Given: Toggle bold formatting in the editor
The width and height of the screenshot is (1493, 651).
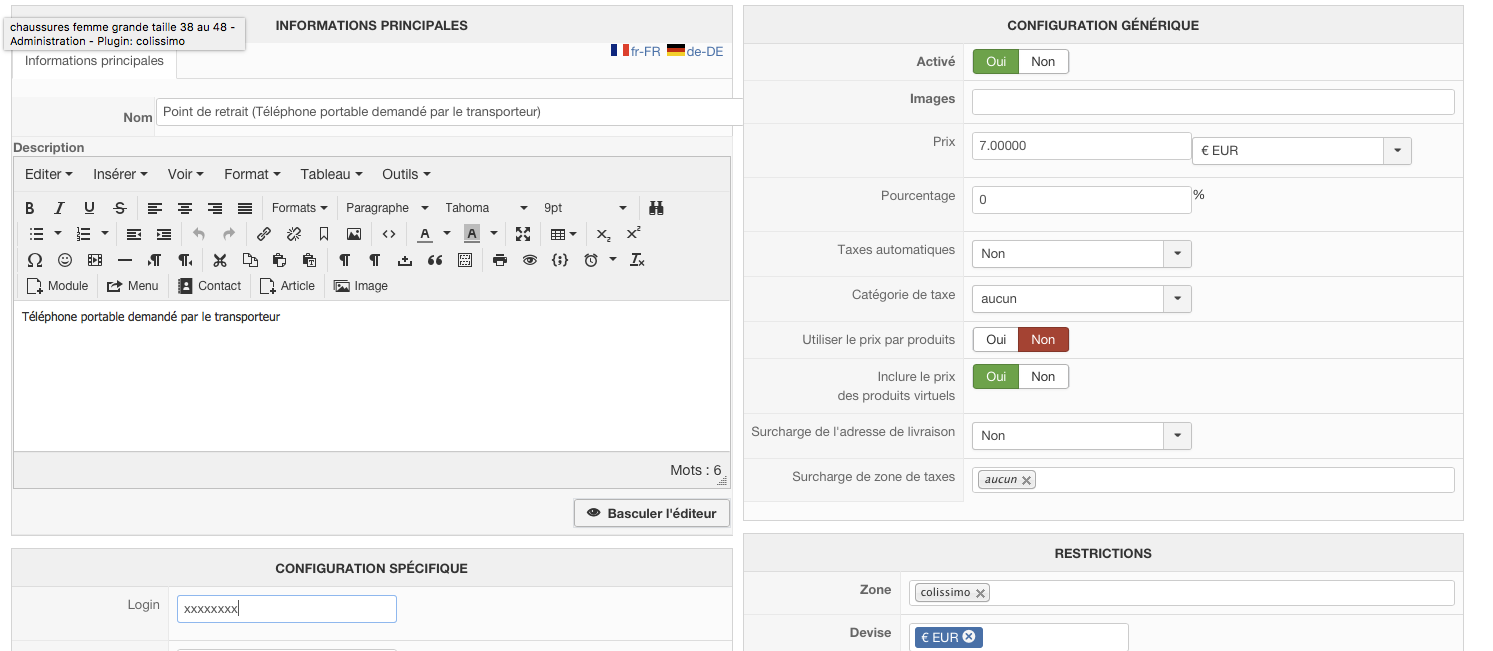Looking at the screenshot, I should [30, 208].
